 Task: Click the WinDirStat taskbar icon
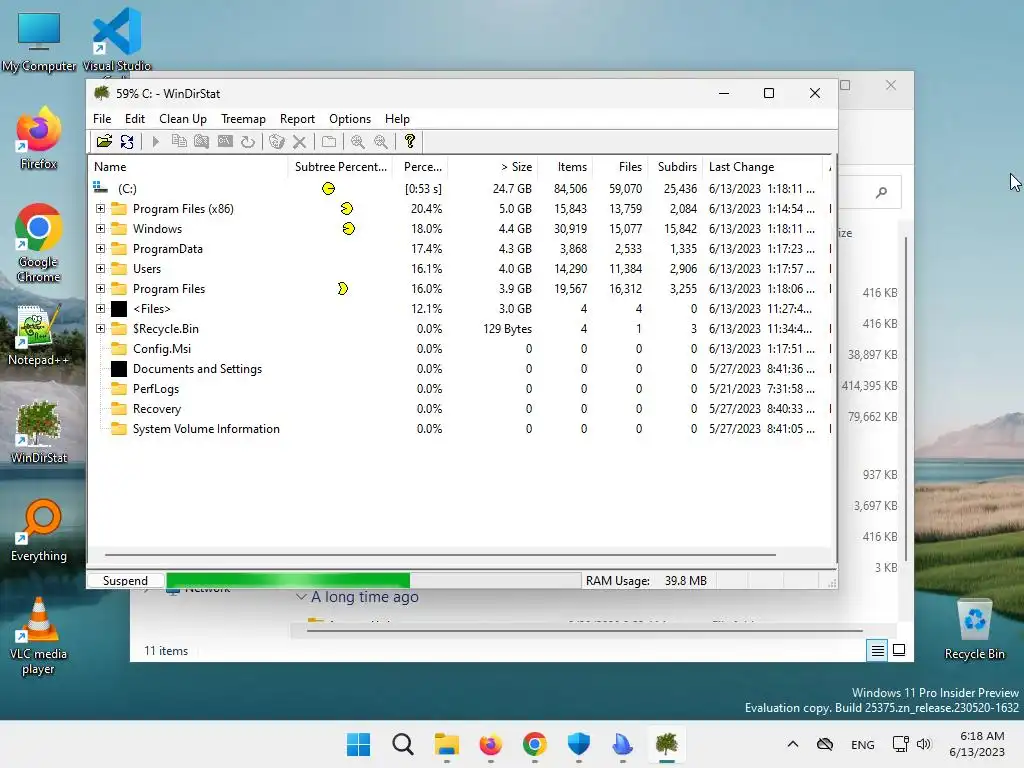[666, 744]
